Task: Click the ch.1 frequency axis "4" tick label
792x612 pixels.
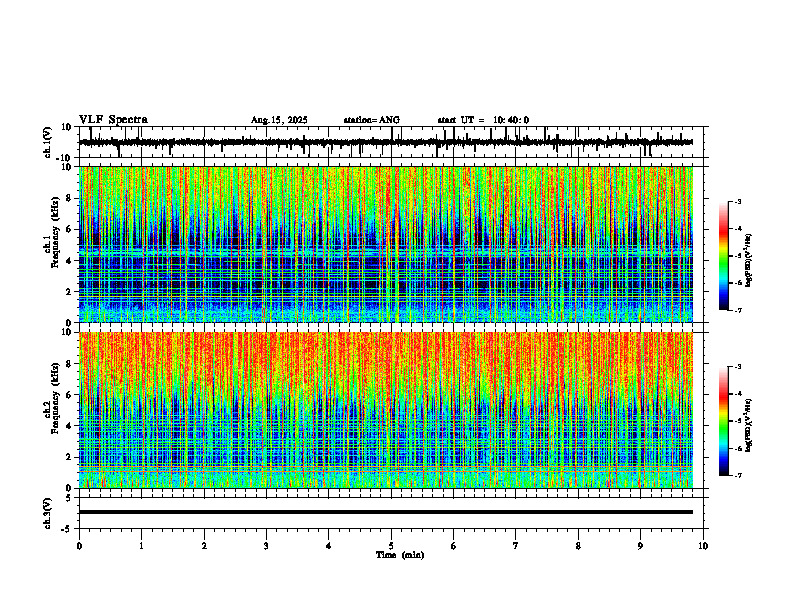Action: [x=70, y=261]
